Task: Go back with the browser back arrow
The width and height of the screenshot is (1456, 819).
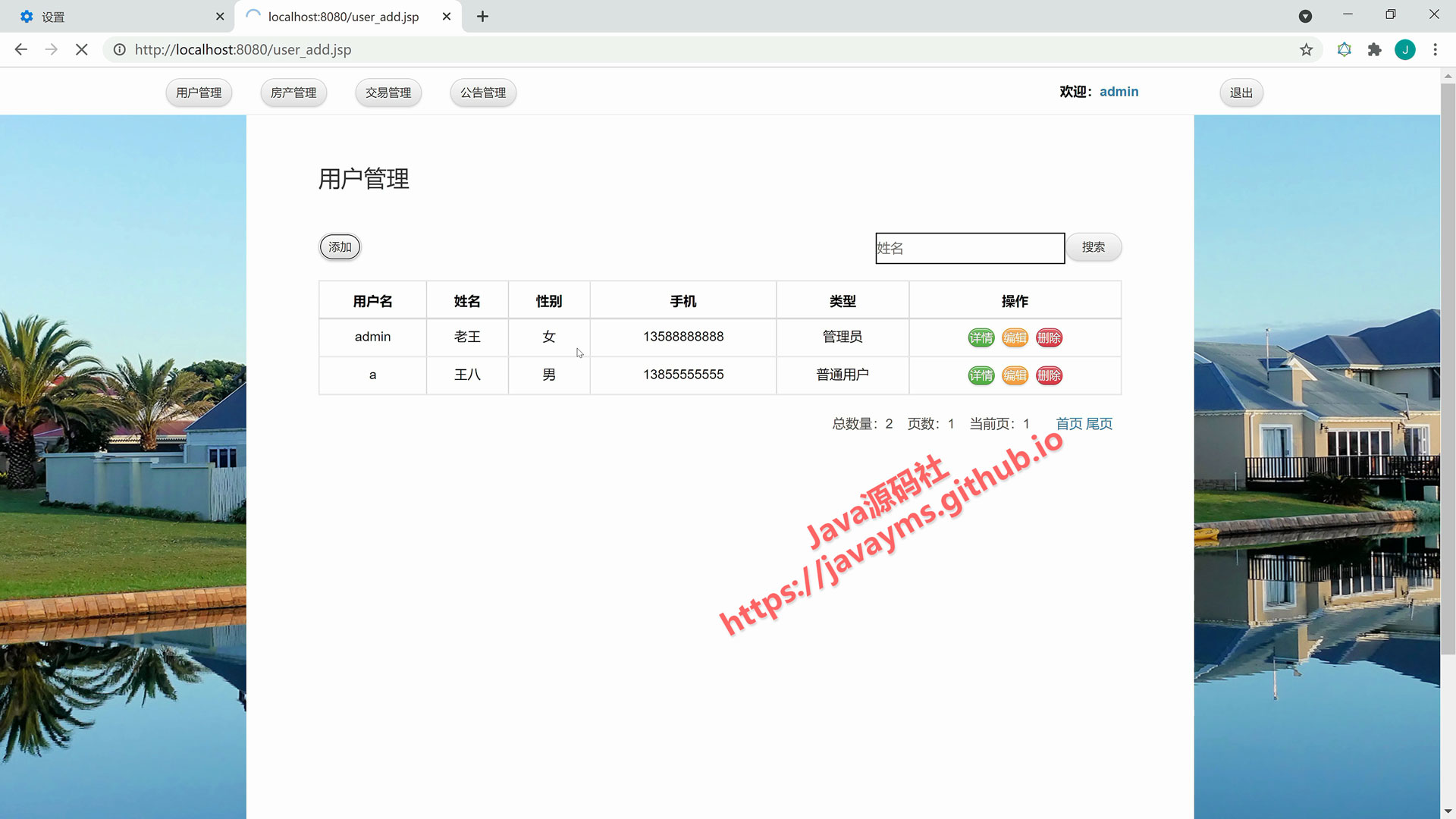Action: pos(21,49)
